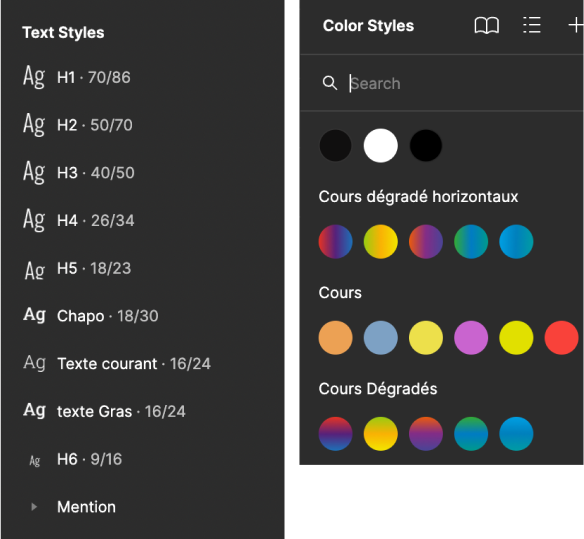
Task: Click the magnifying glass search icon
Action: pos(330,83)
